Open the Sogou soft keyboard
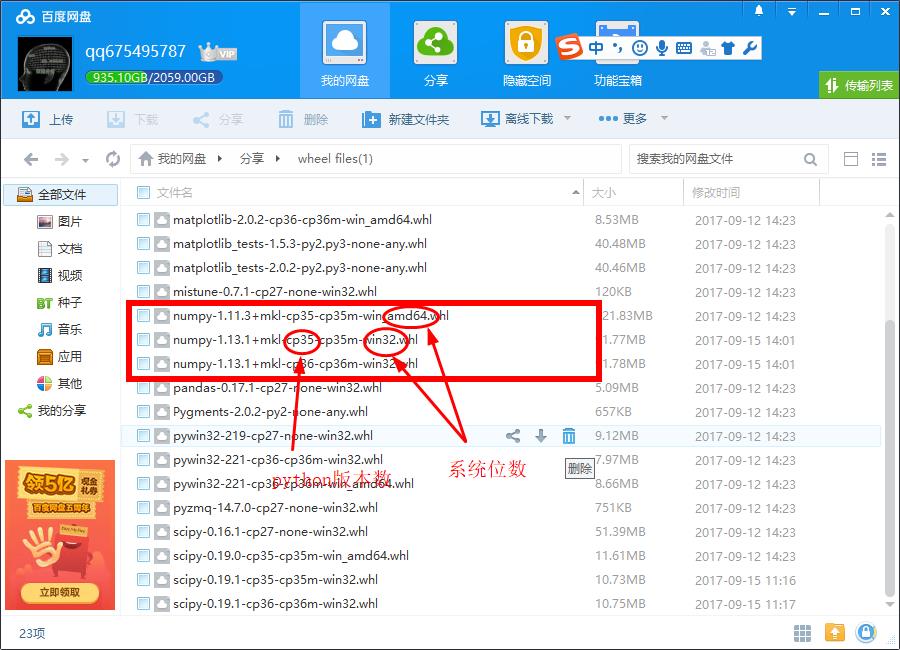 click(x=684, y=48)
